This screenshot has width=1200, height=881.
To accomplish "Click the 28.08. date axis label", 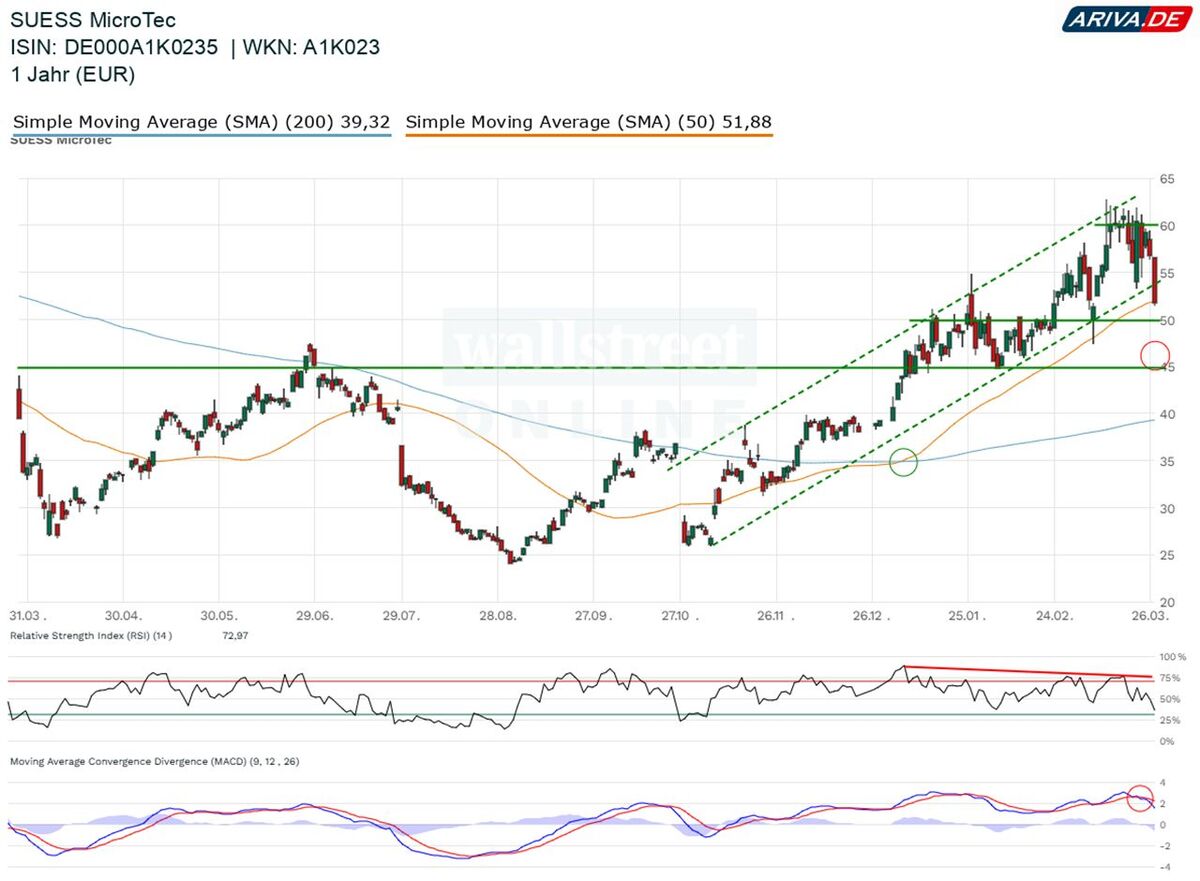I will pos(498,614).
